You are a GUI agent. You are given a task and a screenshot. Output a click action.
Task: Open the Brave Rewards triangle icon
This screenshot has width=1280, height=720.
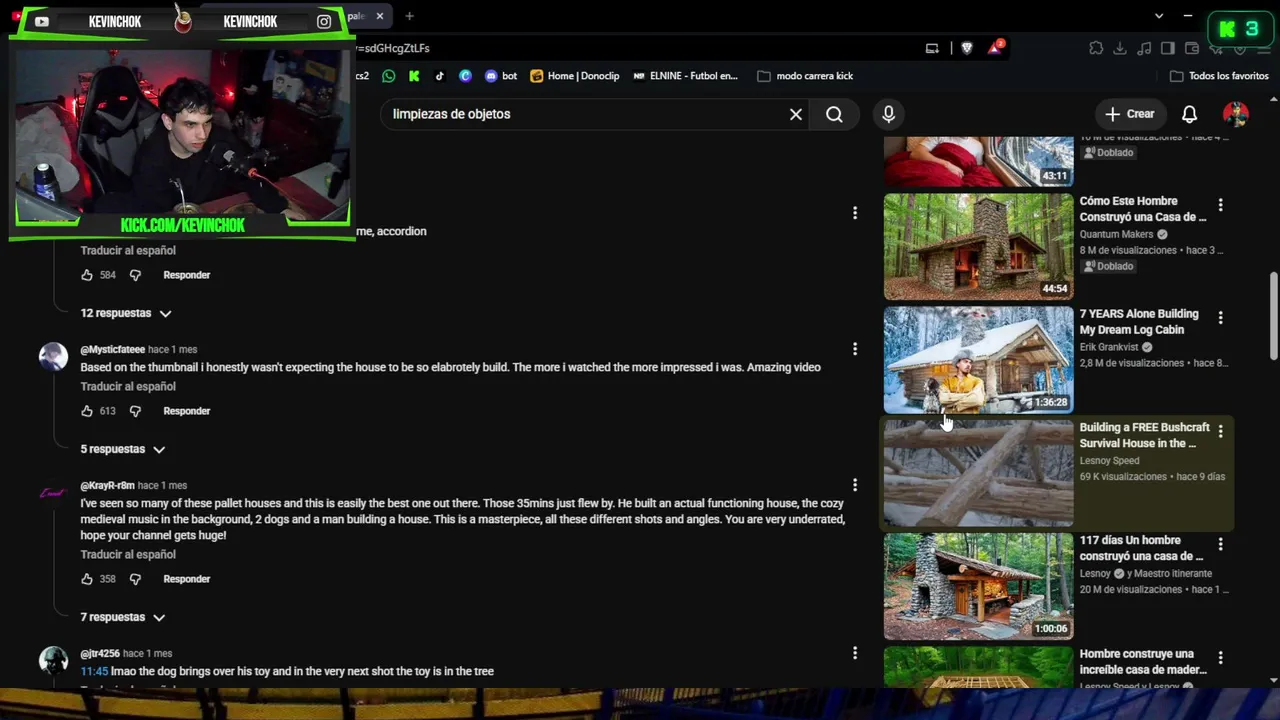[x=995, y=47]
